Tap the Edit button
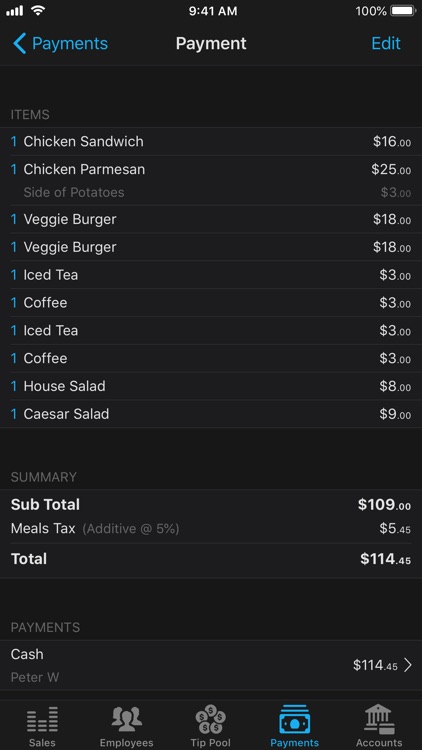Viewport: 422px width, 750px height. (x=386, y=44)
